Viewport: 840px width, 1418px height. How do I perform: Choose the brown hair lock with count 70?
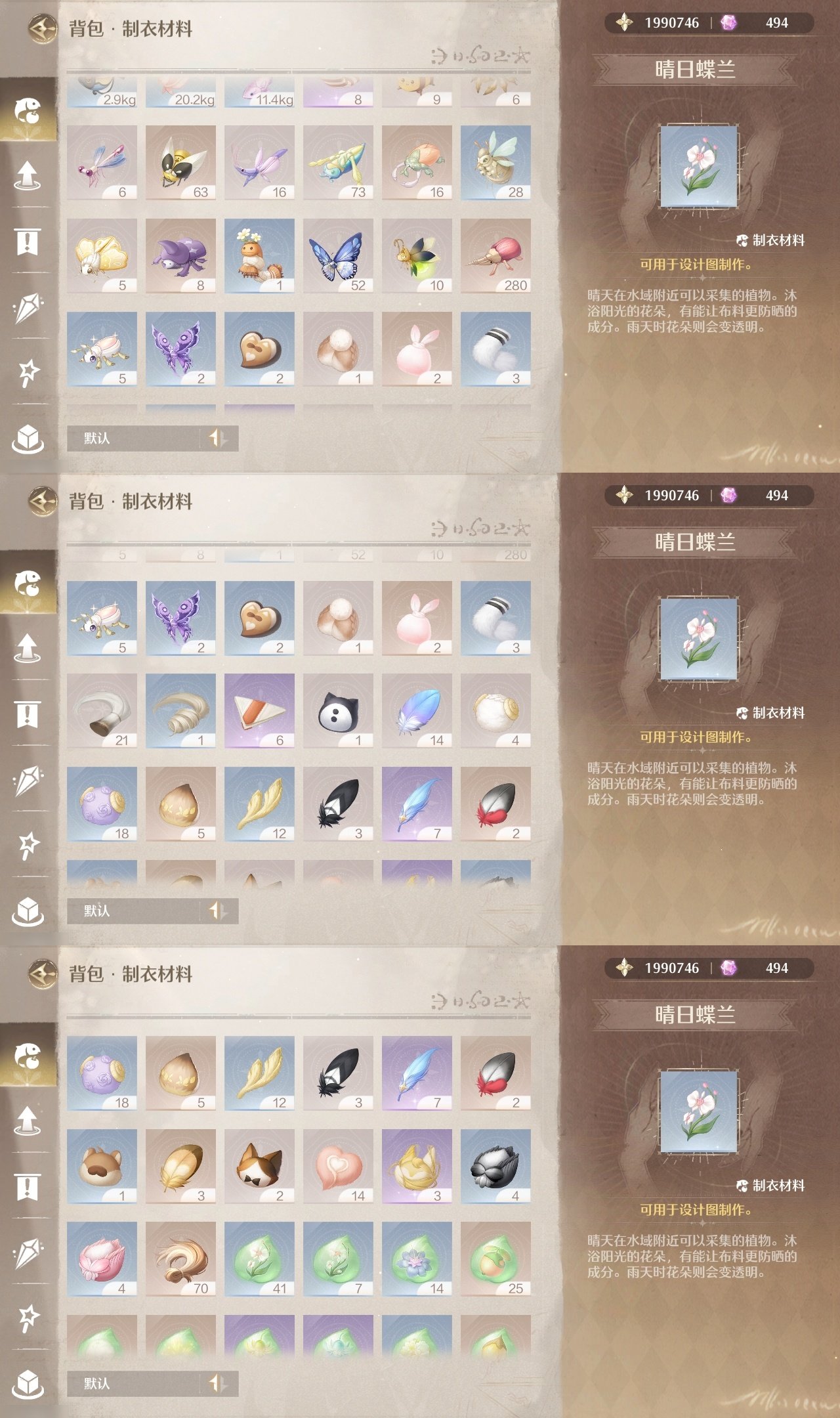[x=180, y=1259]
